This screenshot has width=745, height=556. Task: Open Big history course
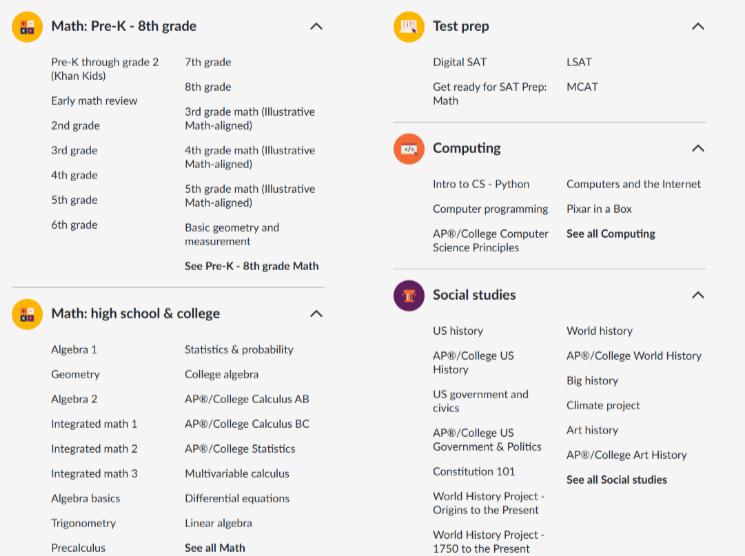592,381
